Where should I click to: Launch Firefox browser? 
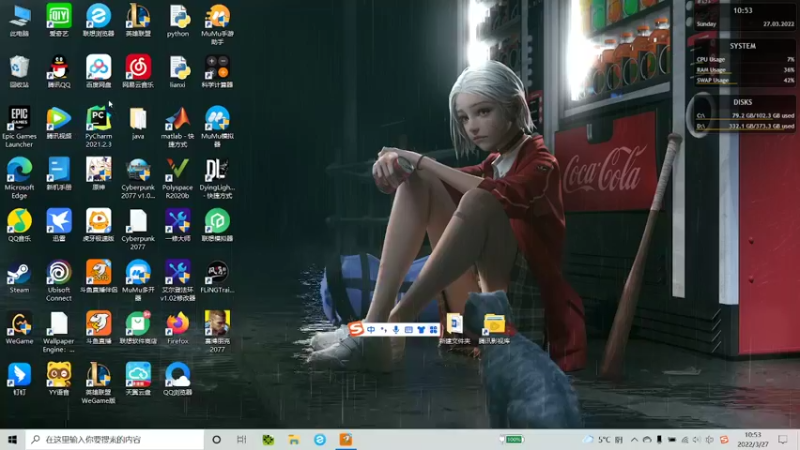[x=178, y=328]
